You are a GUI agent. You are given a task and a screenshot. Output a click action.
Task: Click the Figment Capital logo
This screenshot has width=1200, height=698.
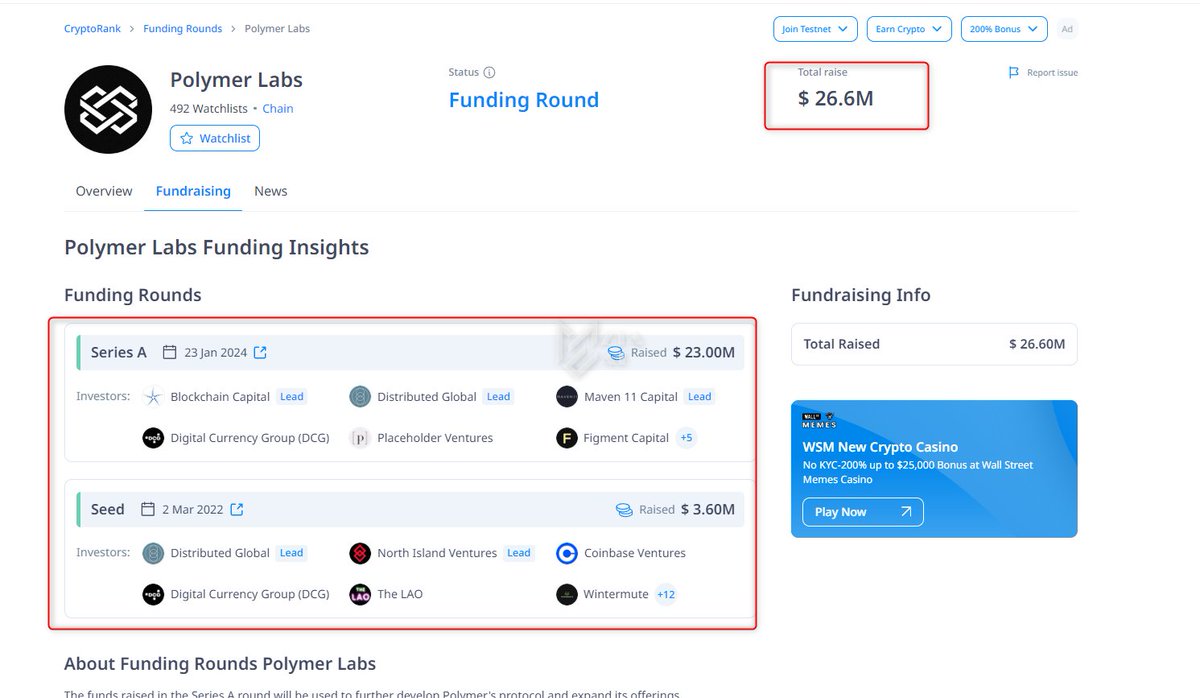point(567,438)
